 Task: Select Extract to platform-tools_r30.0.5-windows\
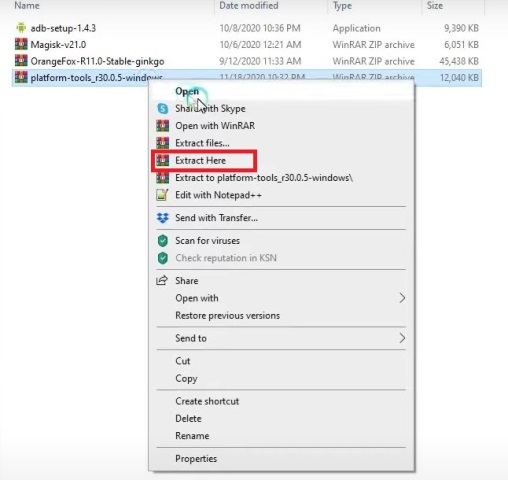point(281,178)
